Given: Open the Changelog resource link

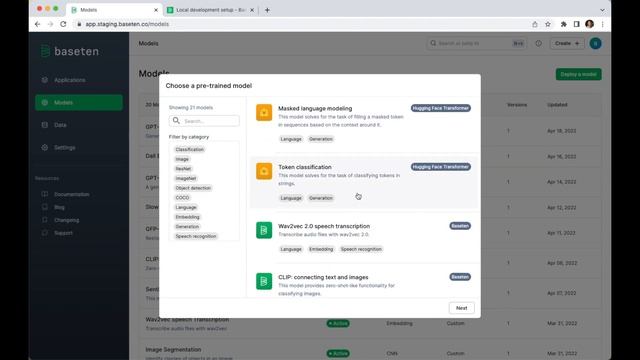Looking at the screenshot, I should click(67, 220).
